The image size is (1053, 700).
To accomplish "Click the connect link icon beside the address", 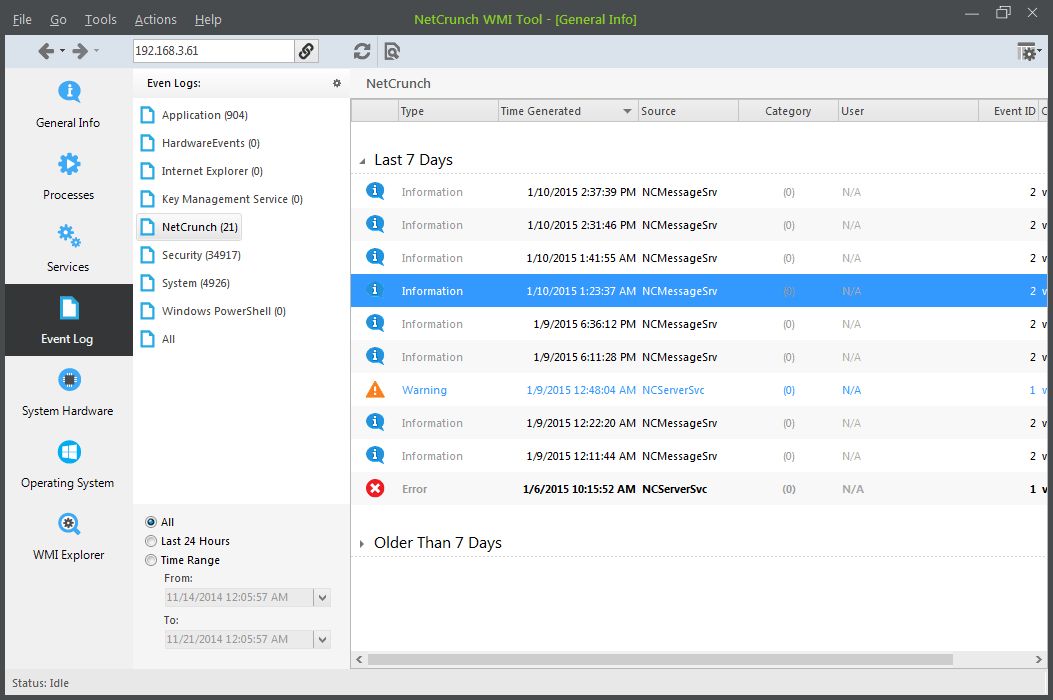I will (307, 50).
